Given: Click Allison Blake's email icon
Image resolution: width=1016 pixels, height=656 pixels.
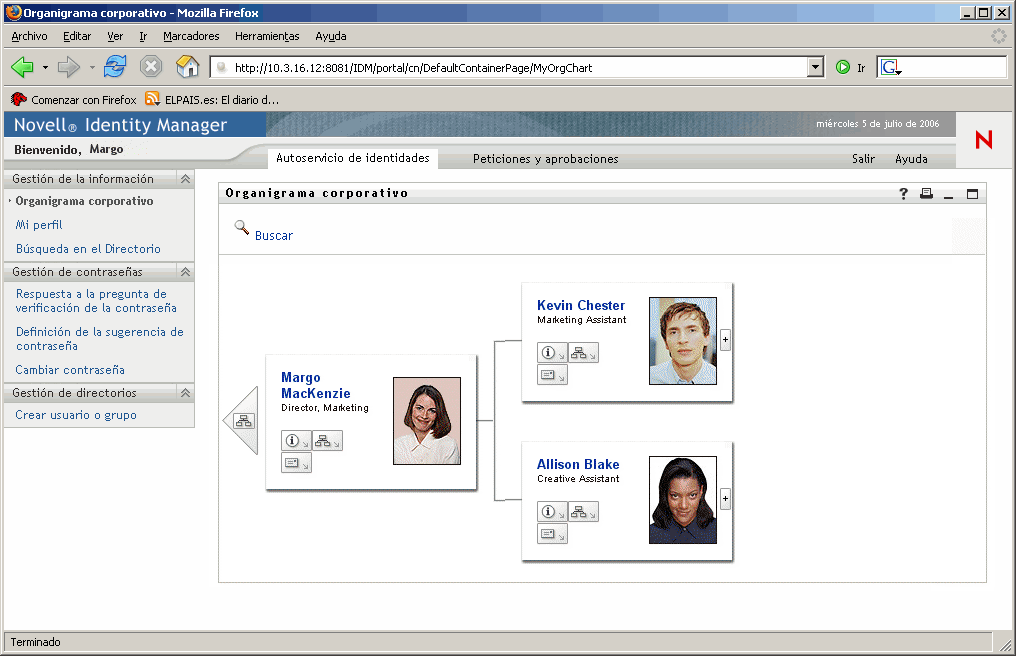Looking at the screenshot, I should pos(552,533).
